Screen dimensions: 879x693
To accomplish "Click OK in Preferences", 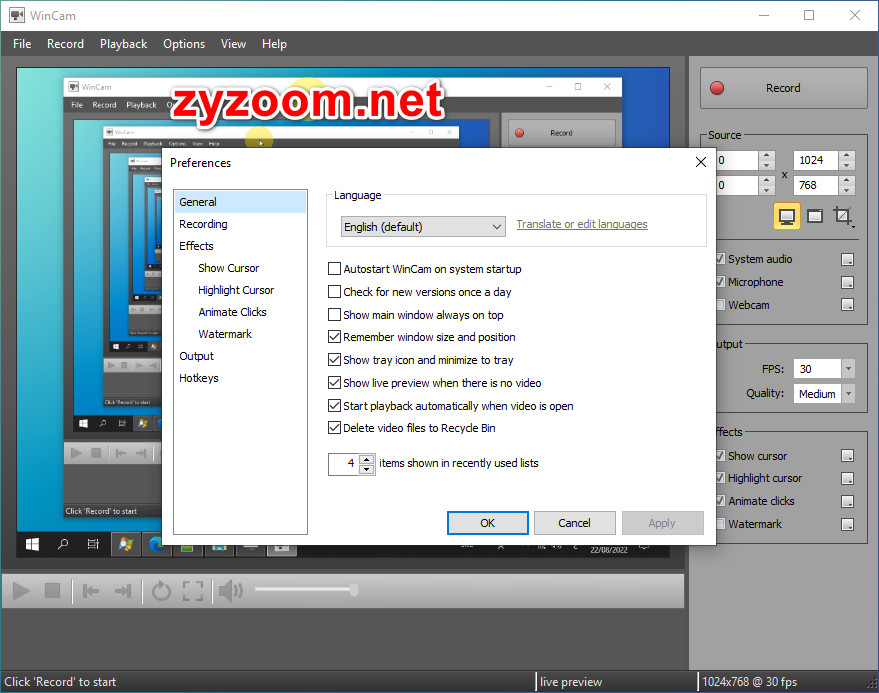I will click(488, 523).
